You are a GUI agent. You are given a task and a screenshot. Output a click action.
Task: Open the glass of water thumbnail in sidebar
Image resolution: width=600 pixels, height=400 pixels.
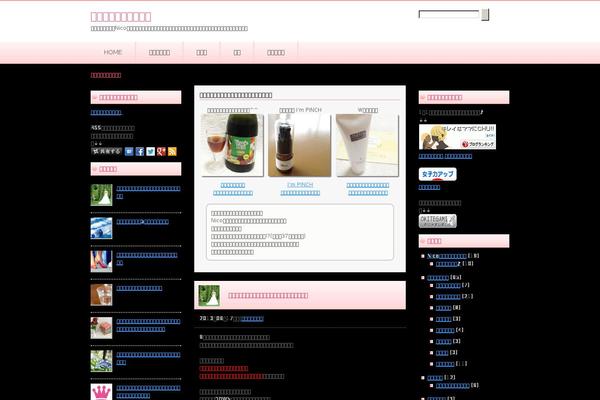coord(101,295)
